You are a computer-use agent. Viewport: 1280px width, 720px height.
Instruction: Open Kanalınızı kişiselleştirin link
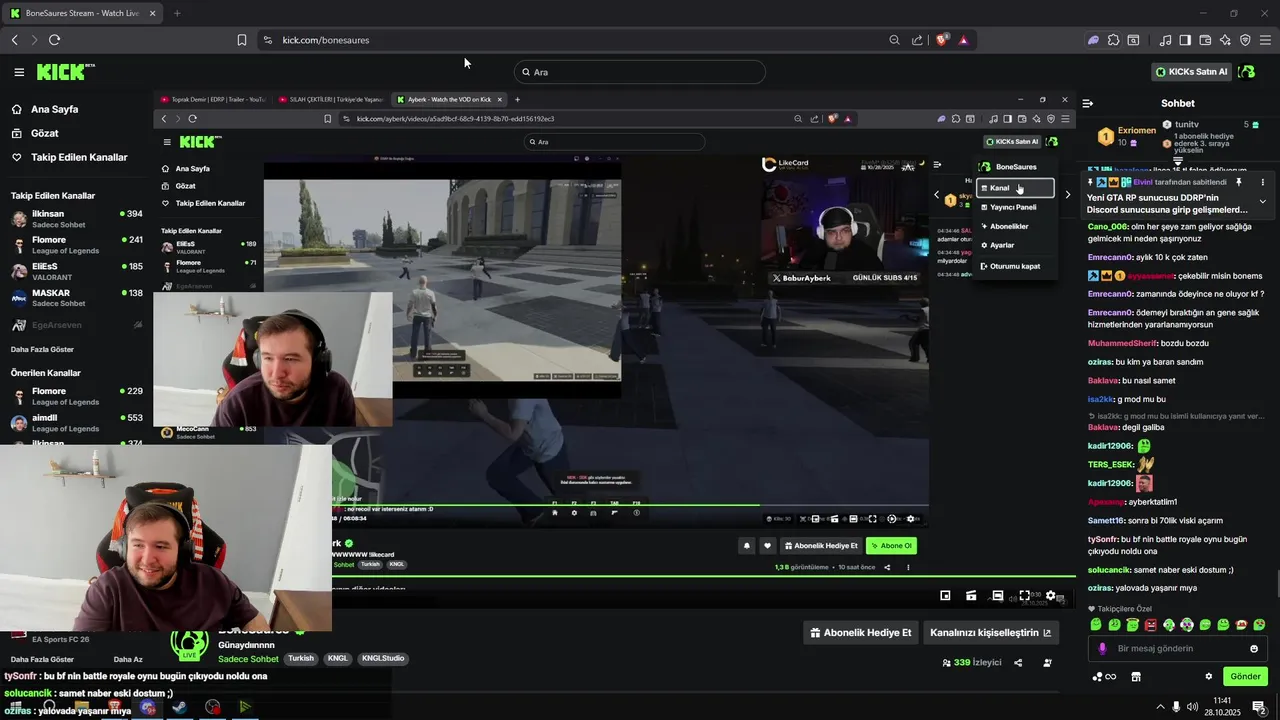coord(990,632)
